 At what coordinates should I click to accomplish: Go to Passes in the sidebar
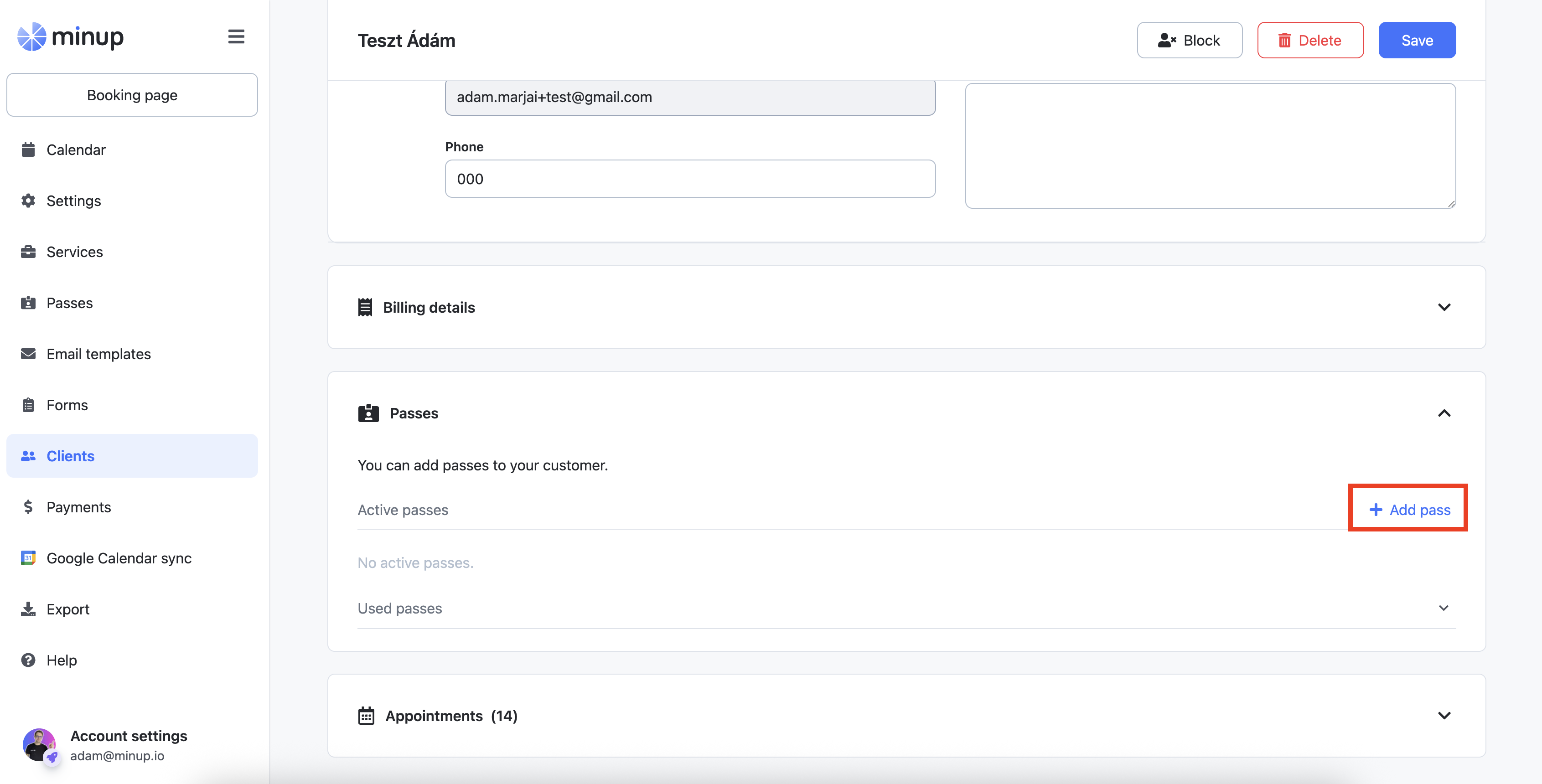point(69,303)
